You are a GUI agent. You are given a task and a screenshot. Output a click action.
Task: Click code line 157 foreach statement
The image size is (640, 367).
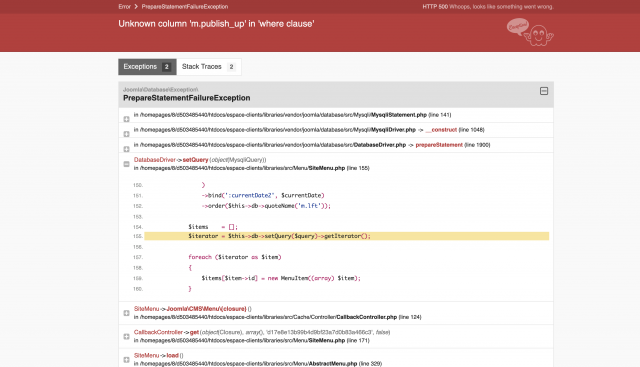tap(235, 257)
